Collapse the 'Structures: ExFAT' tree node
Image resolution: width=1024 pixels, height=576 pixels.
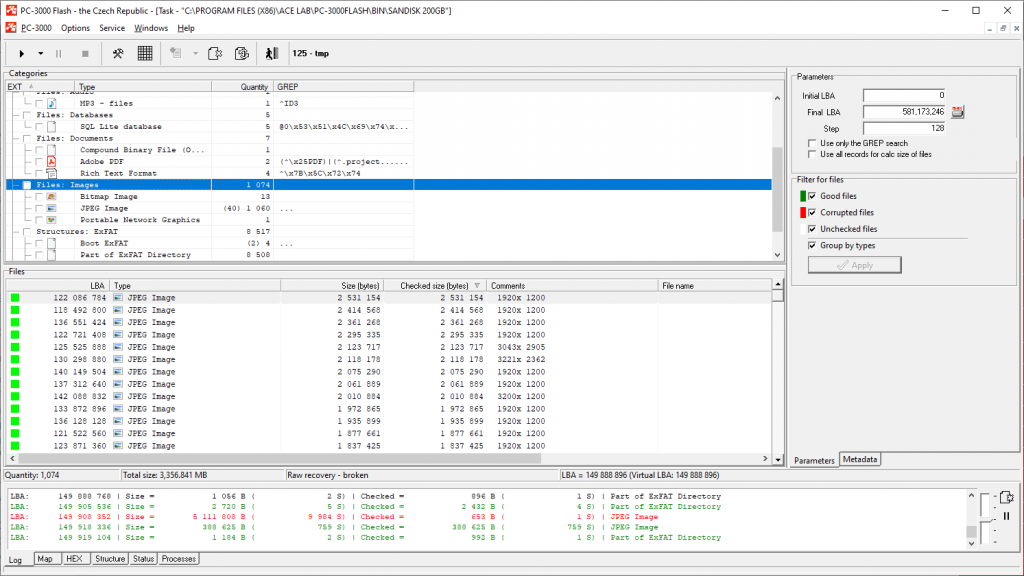[x=13, y=231]
